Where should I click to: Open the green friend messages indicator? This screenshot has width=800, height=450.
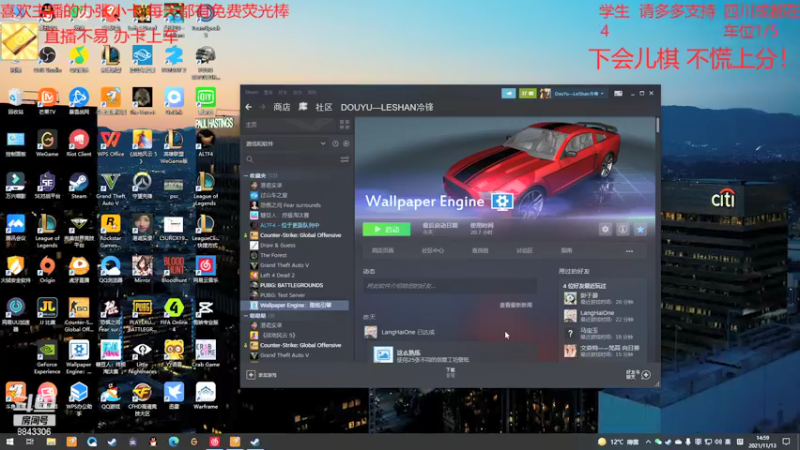(527, 93)
